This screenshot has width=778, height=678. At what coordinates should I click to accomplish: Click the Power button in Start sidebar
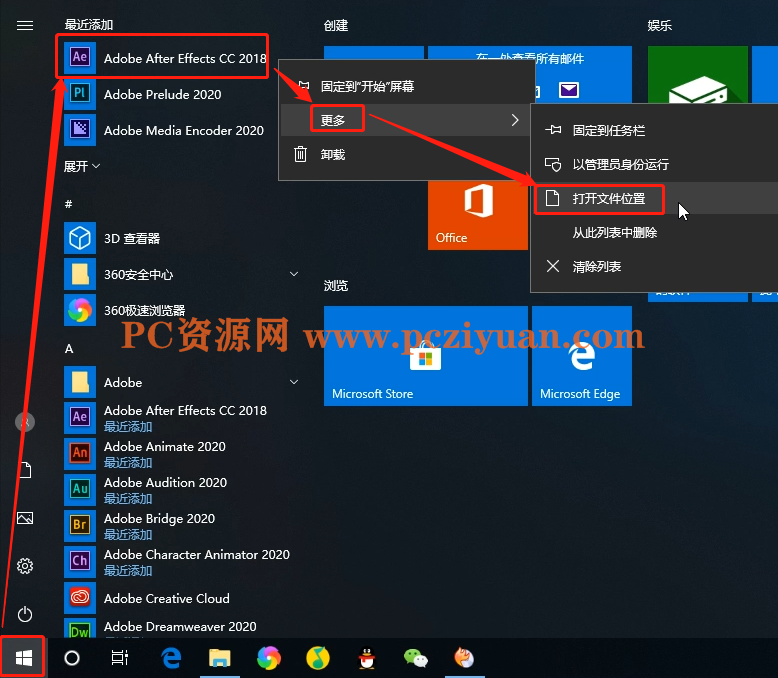[25, 614]
